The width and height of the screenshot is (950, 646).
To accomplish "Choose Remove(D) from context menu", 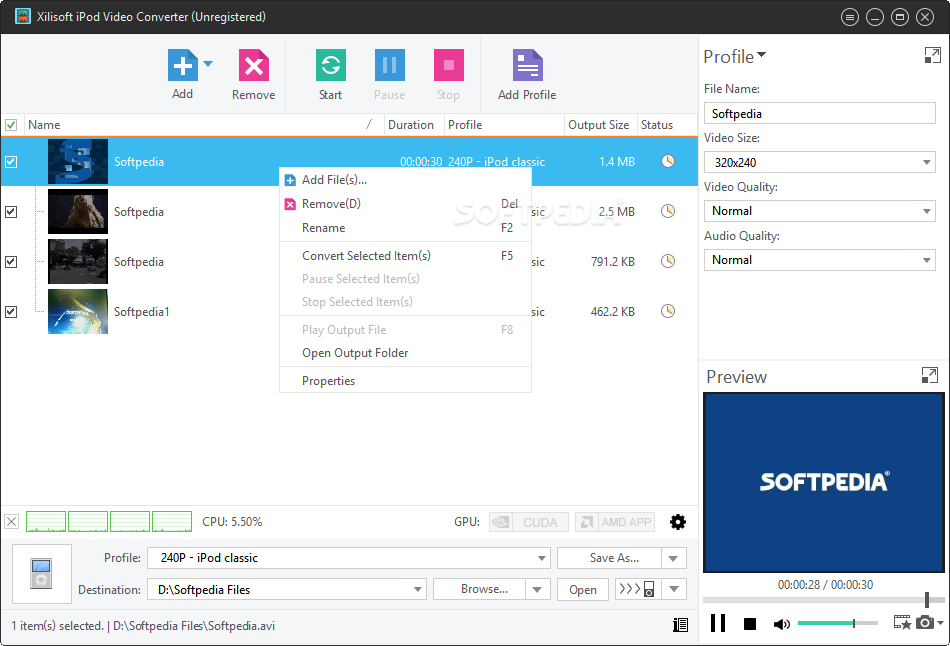I will click(x=405, y=204).
